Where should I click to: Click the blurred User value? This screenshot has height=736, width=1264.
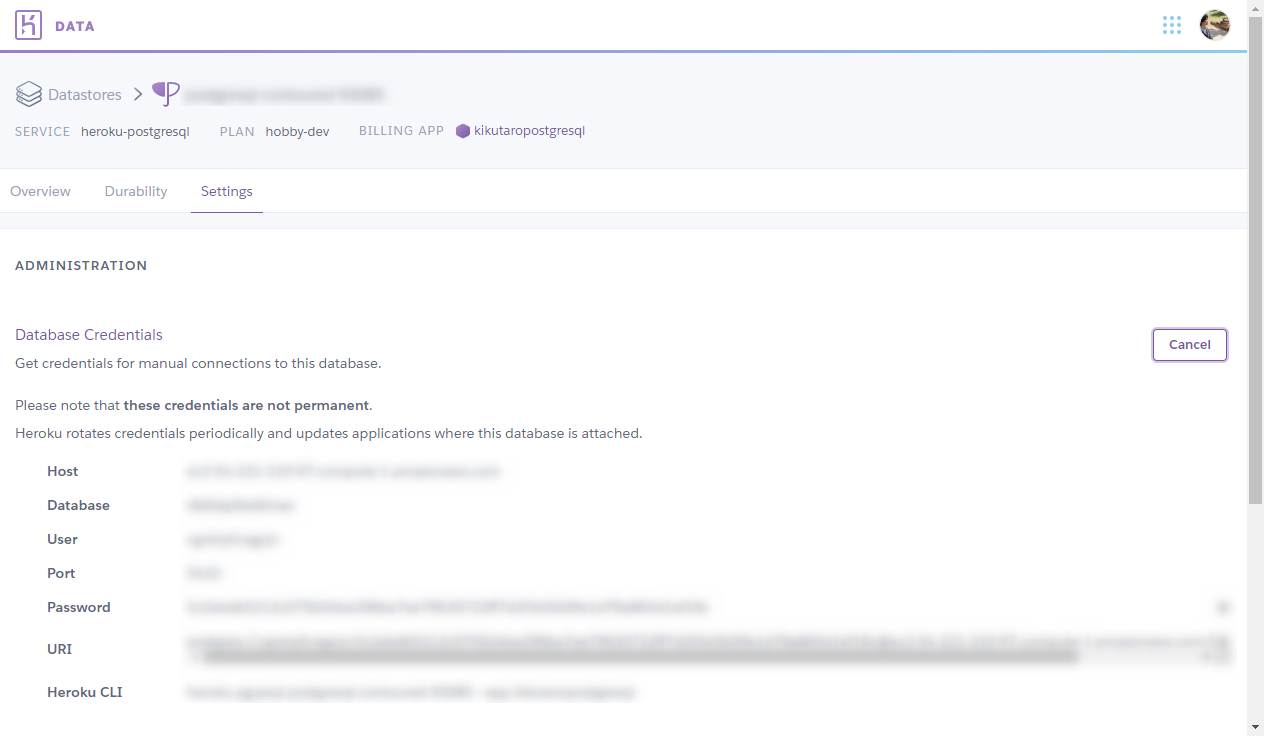coord(234,539)
